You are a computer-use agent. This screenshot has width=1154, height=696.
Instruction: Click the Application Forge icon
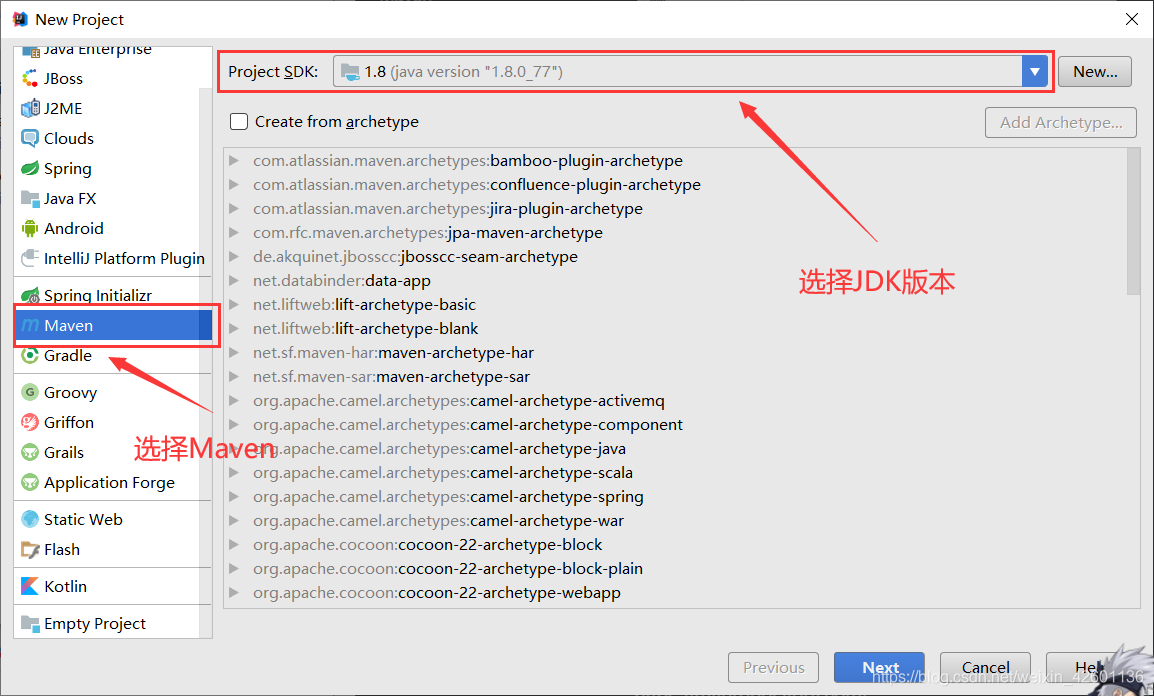click(30, 483)
